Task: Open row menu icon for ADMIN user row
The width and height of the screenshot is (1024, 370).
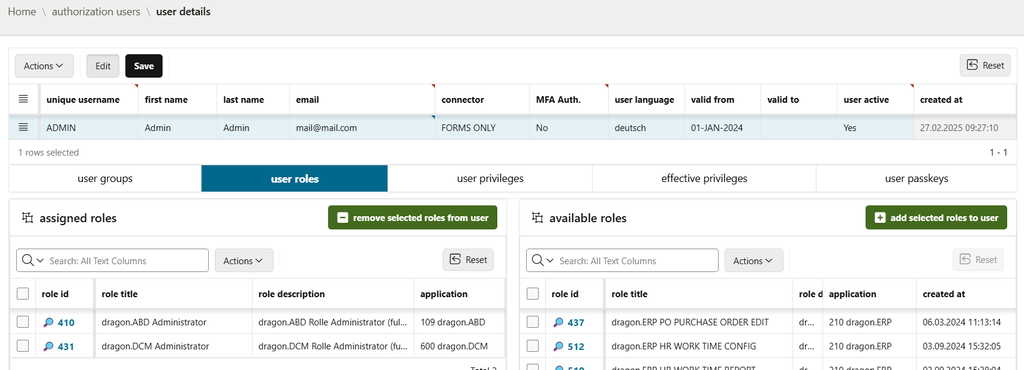Action: click(x=23, y=128)
